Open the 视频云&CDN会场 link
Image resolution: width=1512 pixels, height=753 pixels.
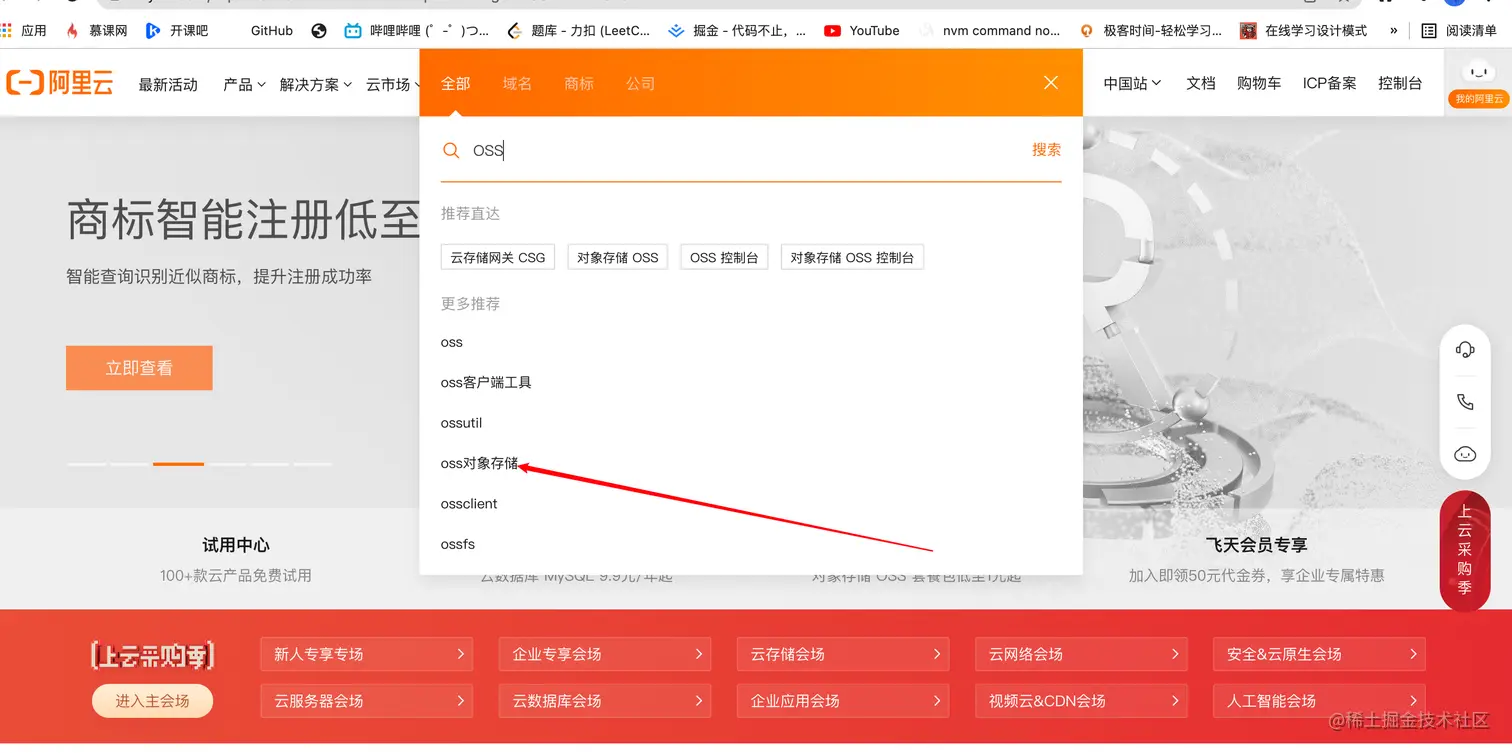[1081, 701]
